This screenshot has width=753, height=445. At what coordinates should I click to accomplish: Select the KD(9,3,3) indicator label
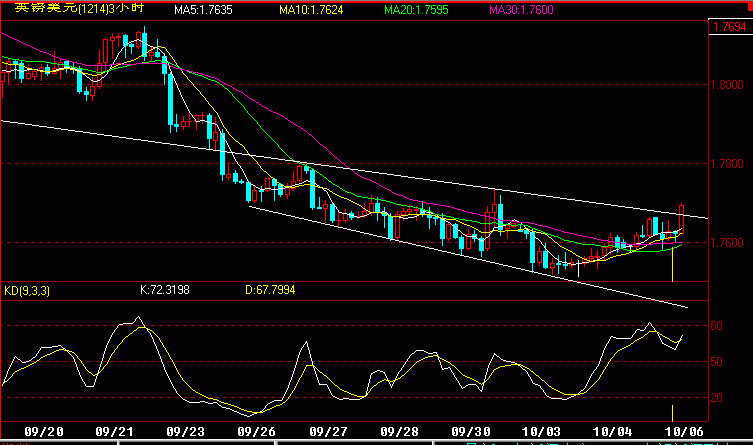click(27, 291)
